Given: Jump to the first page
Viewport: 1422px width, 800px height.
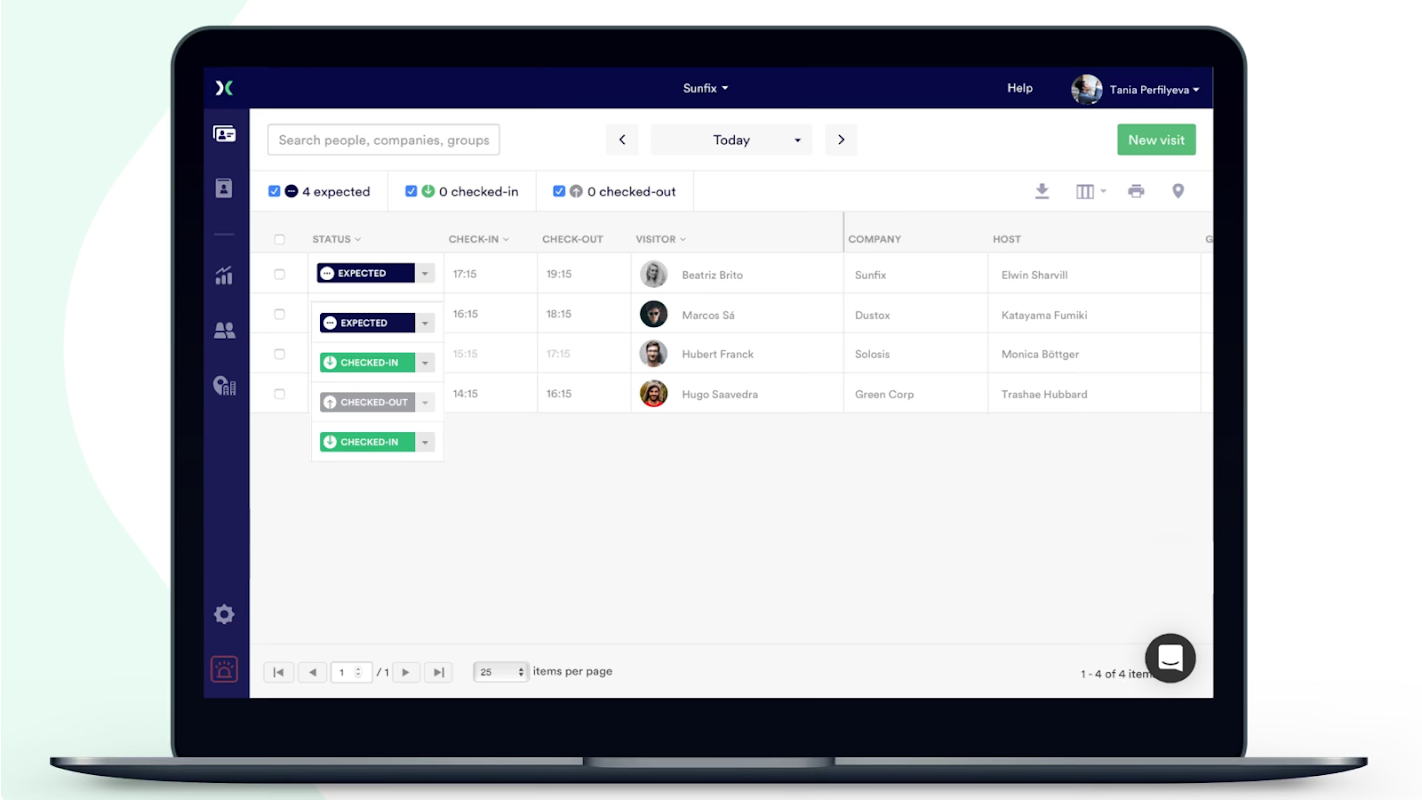Looking at the screenshot, I should 279,672.
